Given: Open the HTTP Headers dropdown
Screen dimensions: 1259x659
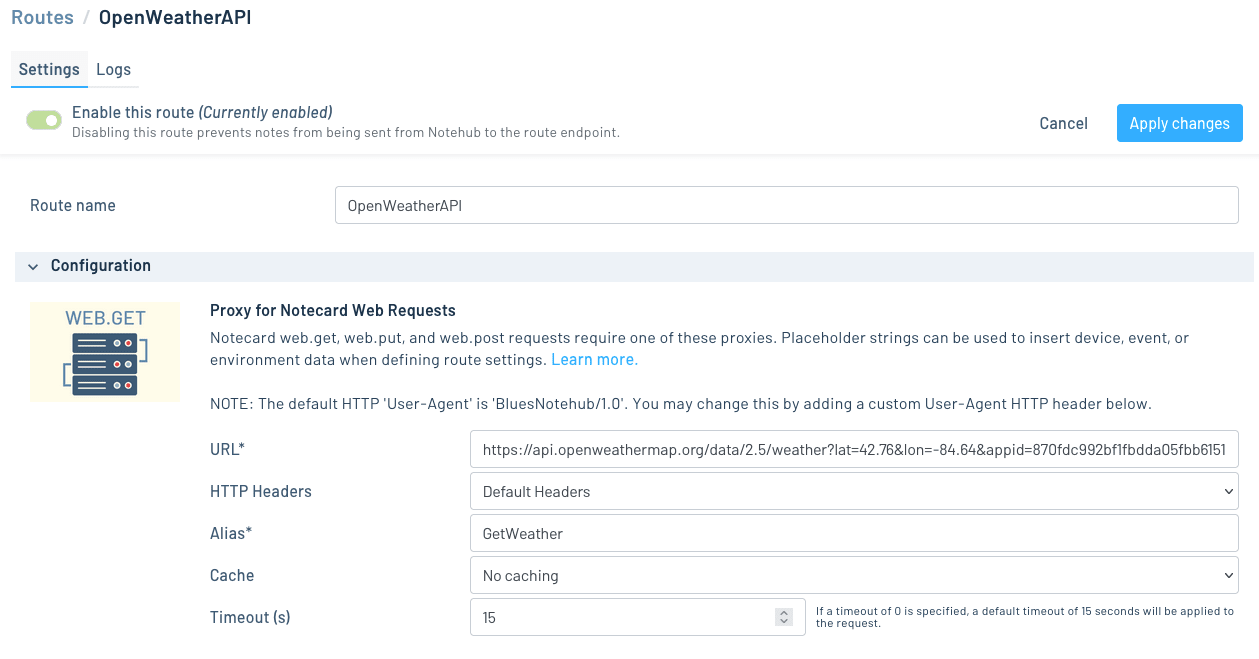Looking at the screenshot, I should coord(854,492).
